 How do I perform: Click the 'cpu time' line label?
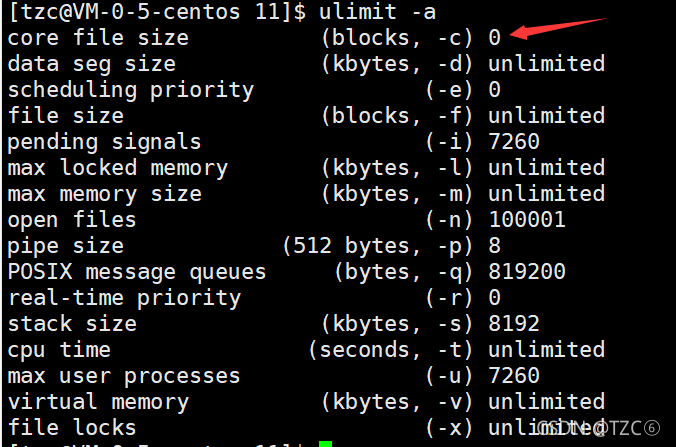pyautogui.click(x=59, y=350)
